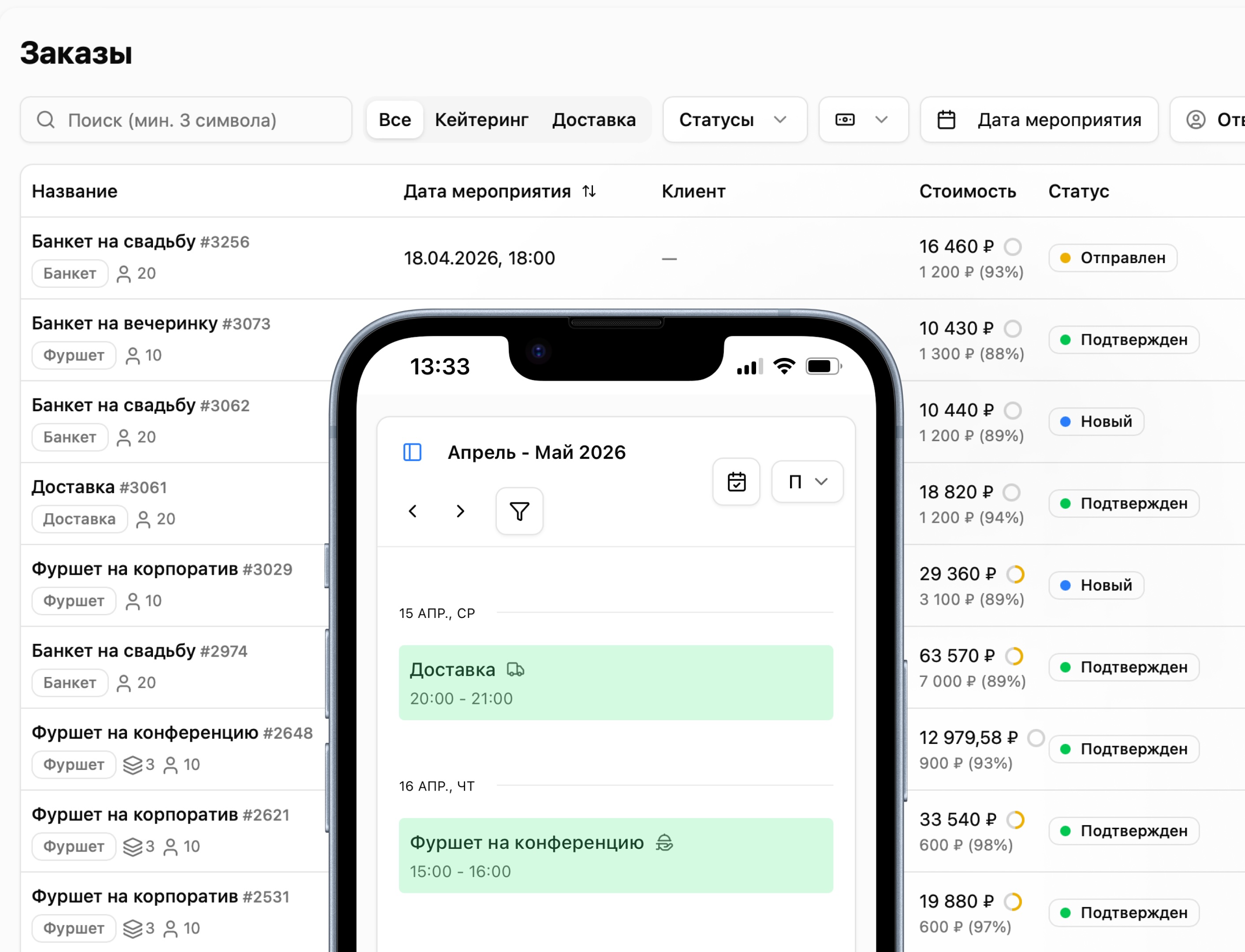Click "Новый" status next to 29 360 ₽
Screen dimensions: 1245x952
(1096, 585)
